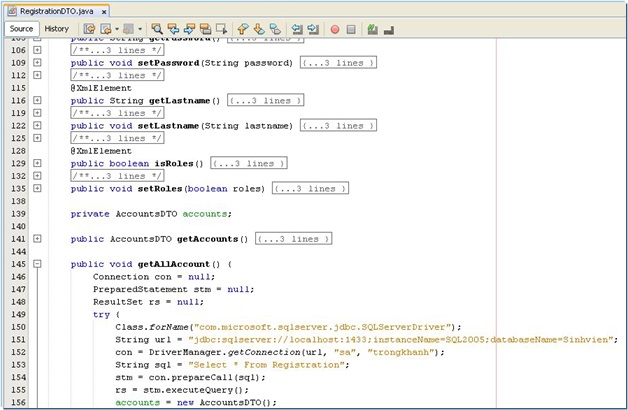Viewport: 628px width, 410px height.
Task: Start macro recording red circle
Action: (335, 29)
